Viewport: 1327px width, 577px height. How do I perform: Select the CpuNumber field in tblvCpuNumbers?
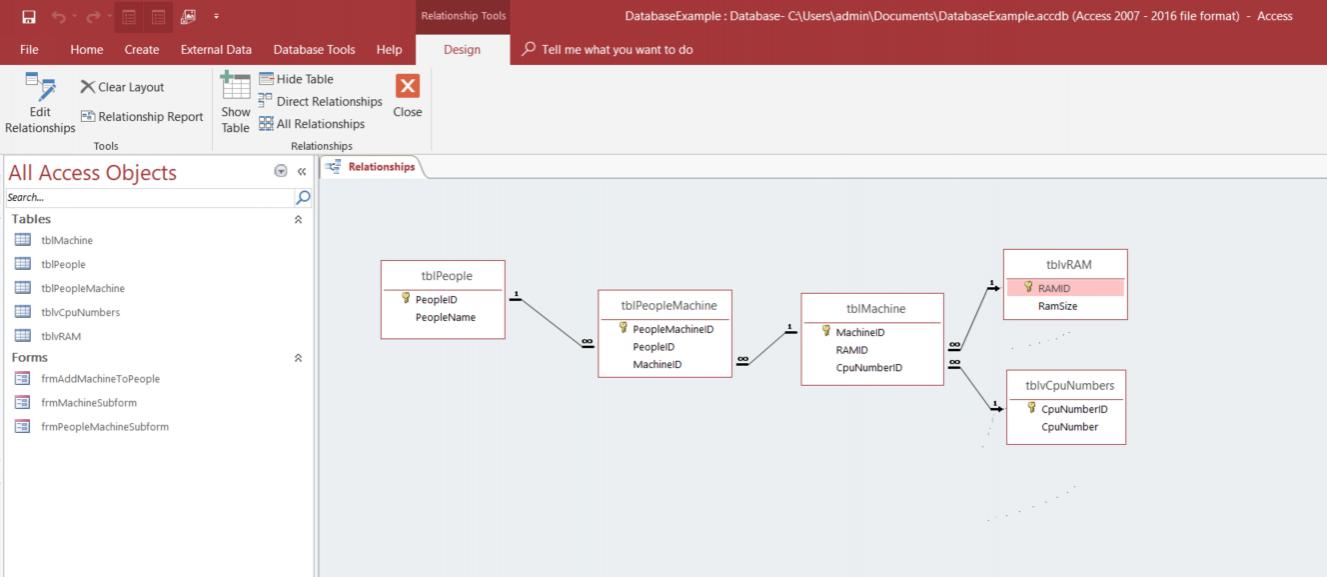pyautogui.click(x=1069, y=427)
